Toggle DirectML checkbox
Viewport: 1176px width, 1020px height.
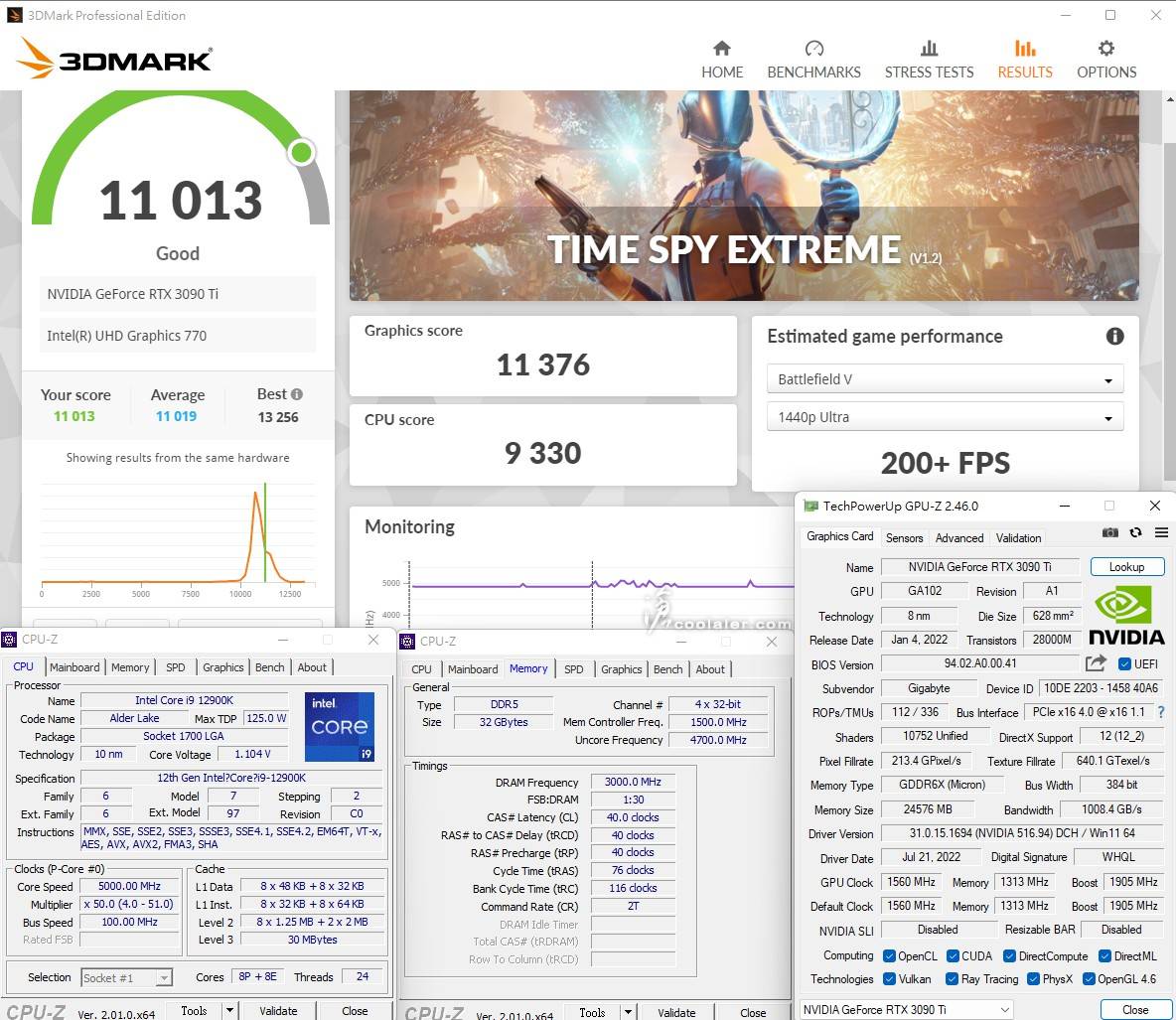pos(1104,955)
